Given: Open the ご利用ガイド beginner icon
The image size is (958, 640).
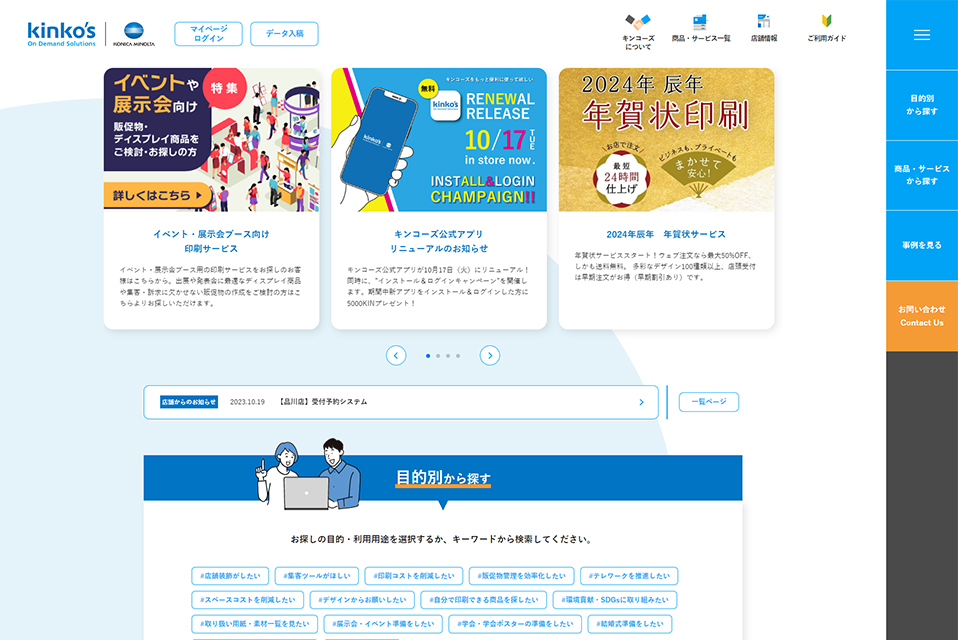Looking at the screenshot, I should [x=827, y=21].
